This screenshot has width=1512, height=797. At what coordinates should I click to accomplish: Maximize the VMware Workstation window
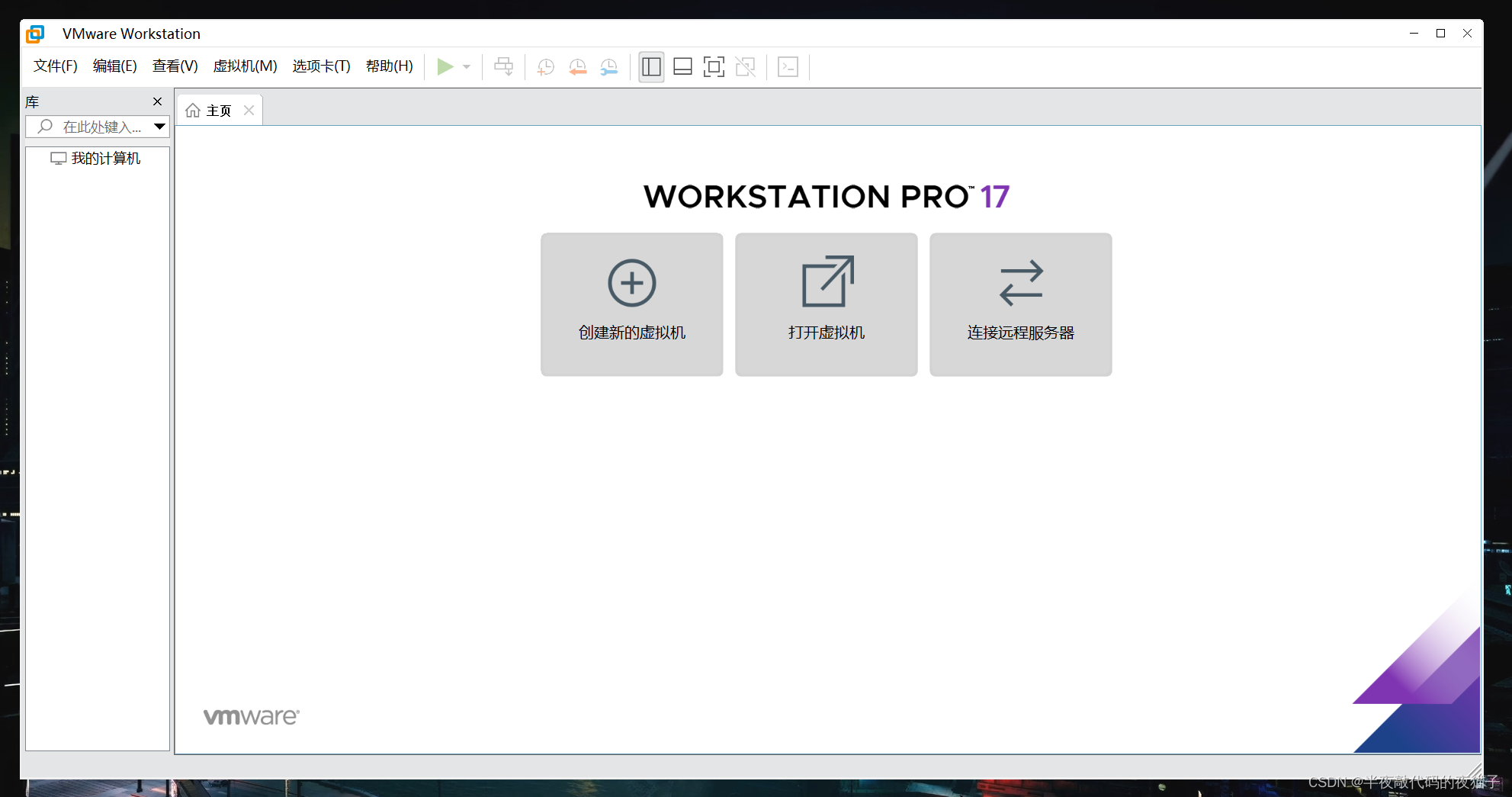click(1440, 34)
